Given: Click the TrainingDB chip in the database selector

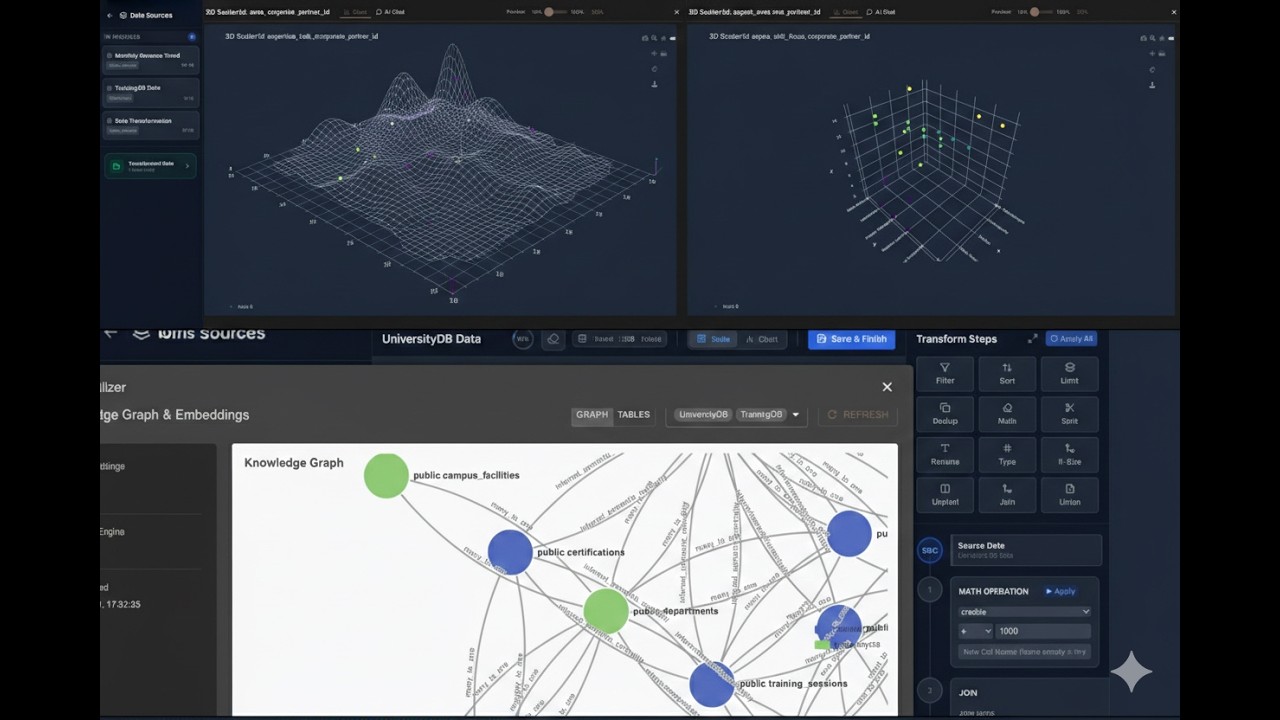Looking at the screenshot, I should click(761, 414).
